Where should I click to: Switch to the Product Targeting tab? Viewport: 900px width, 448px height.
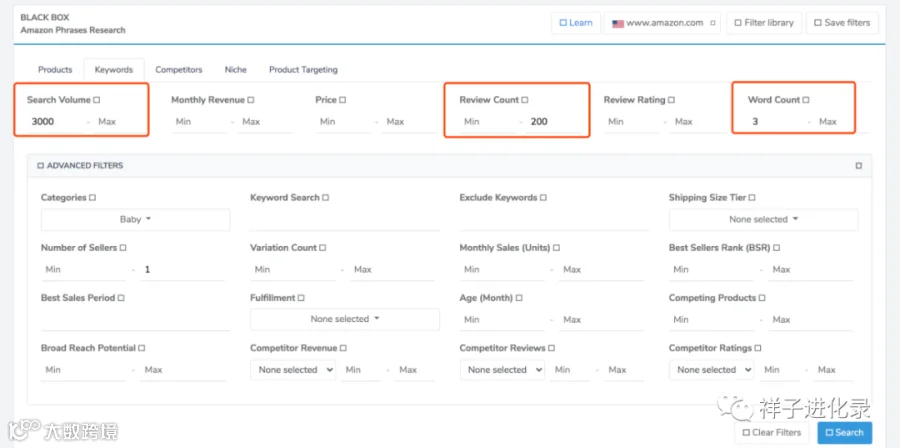click(x=303, y=69)
